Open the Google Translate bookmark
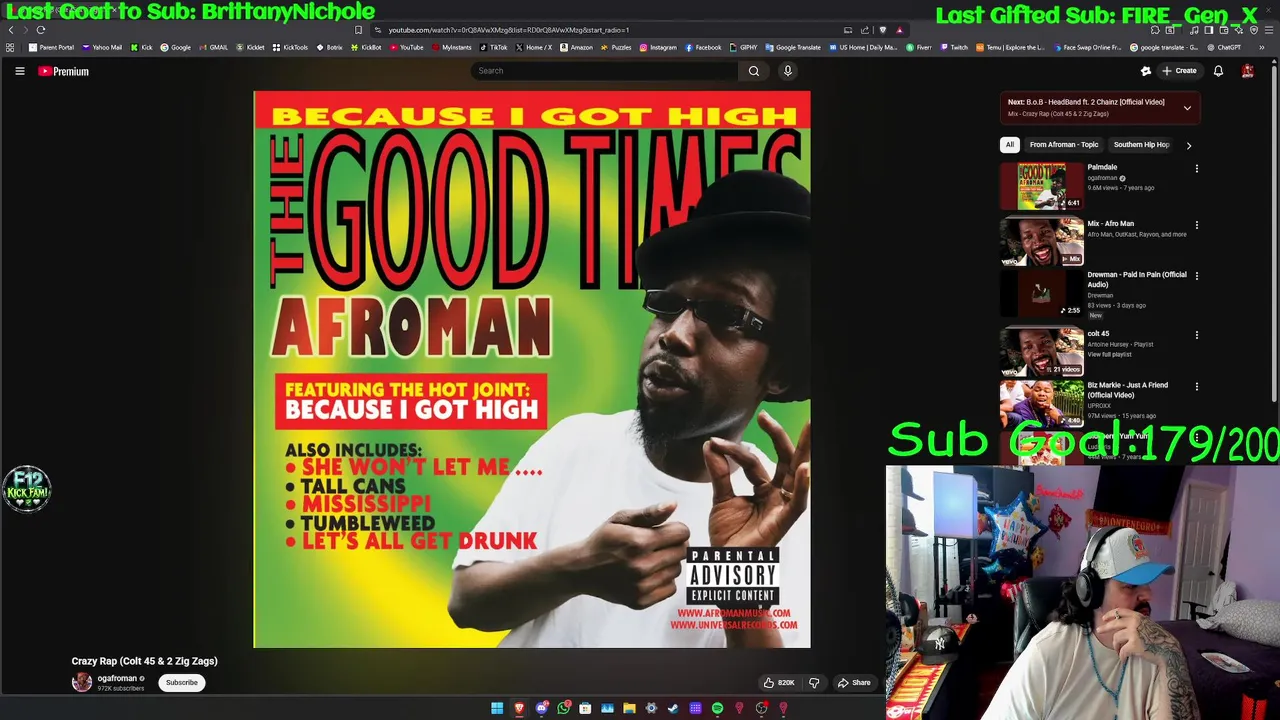This screenshot has width=1280, height=720. coord(793,47)
